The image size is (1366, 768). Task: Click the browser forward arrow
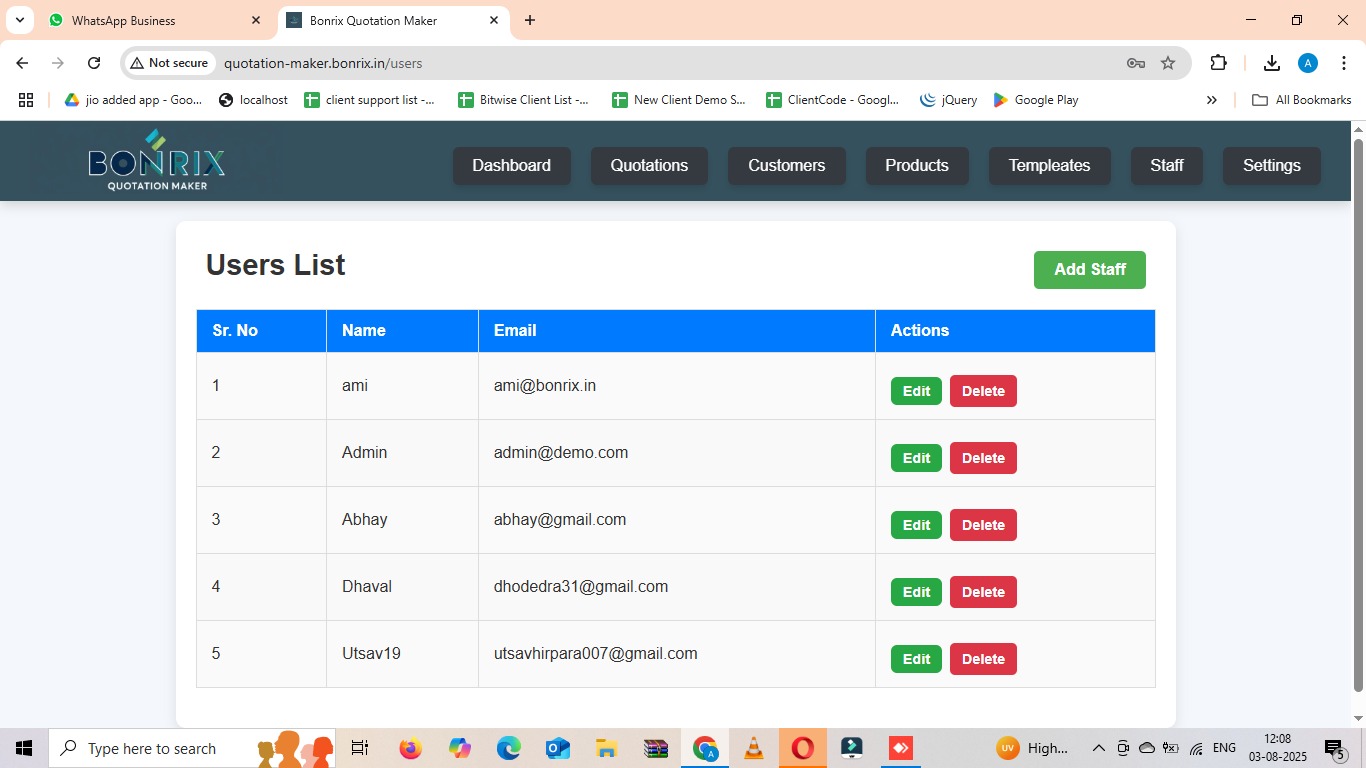(x=58, y=63)
